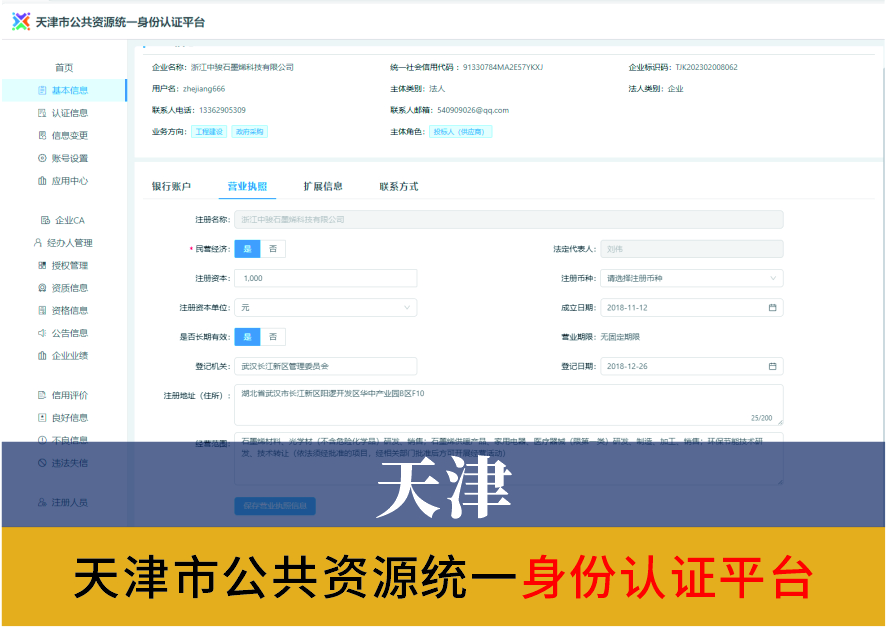Click the 注册地址 text area
Image resolution: width=886 pixels, height=627 pixels.
click(x=509, y=405)
